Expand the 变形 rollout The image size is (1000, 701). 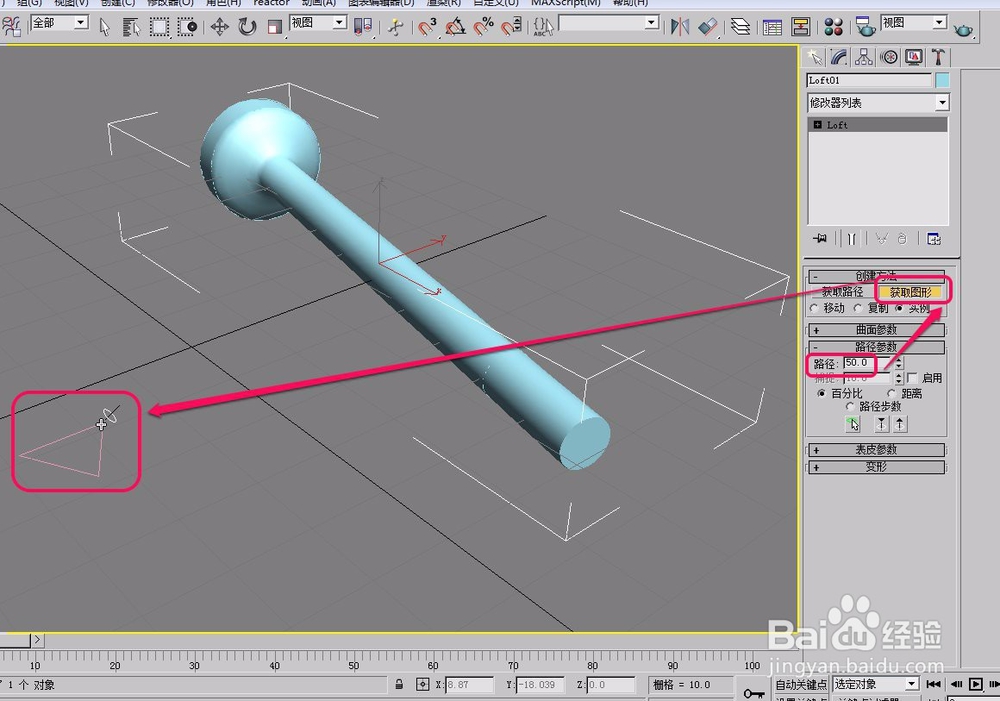(x=876, y=467)
